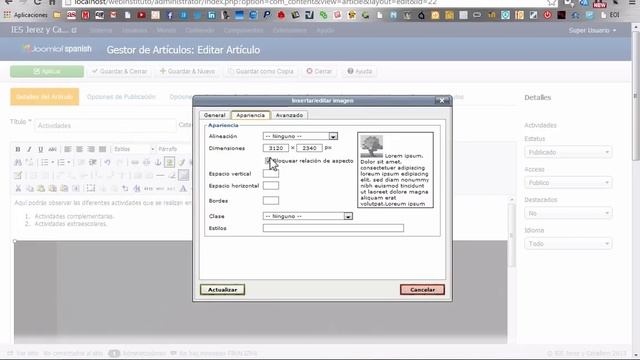
Task: Click the Estilos text field in dialog
Action: coord(333,228)
